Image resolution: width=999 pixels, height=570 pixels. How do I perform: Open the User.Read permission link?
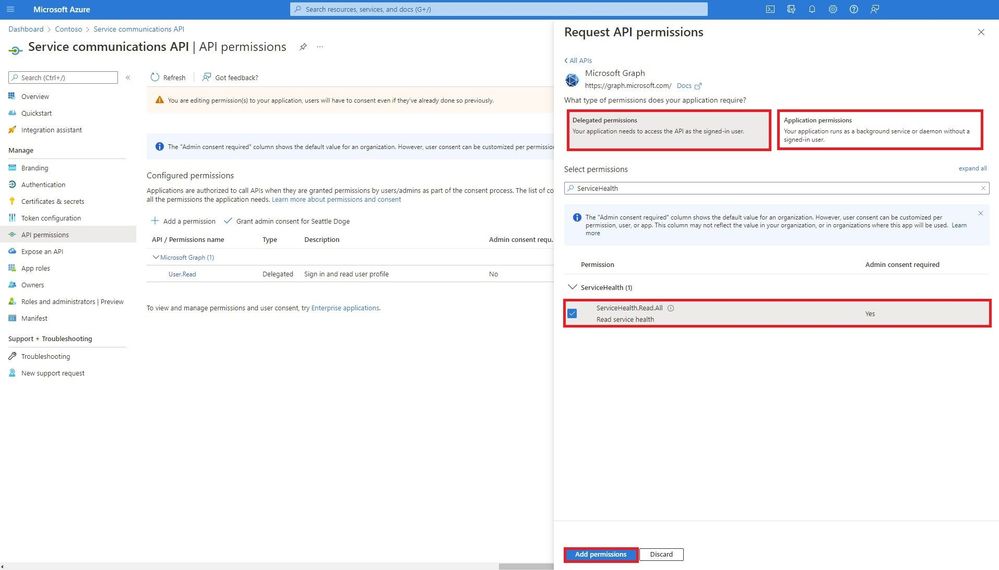tap(182, 274)
